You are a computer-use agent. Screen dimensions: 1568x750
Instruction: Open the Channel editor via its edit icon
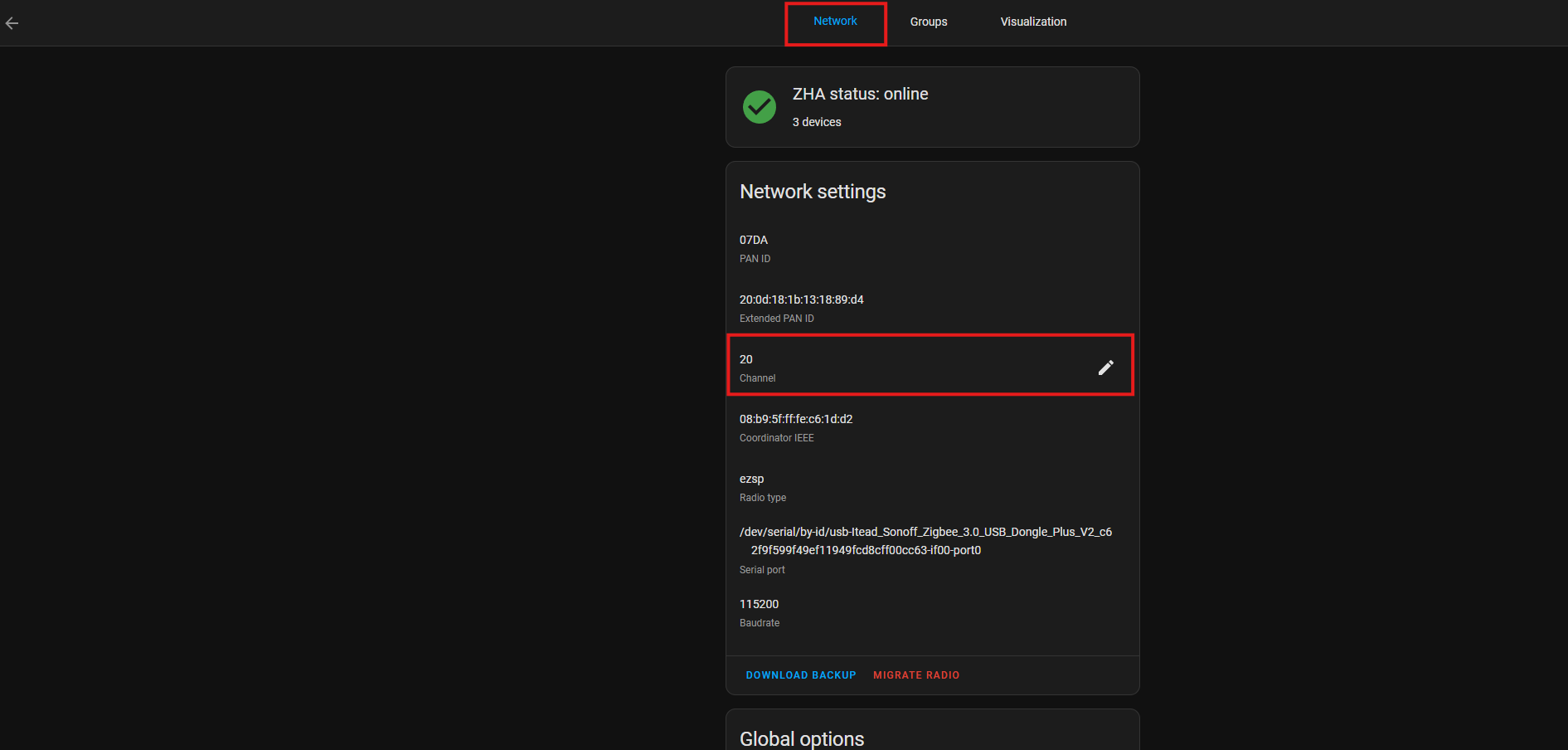(1106, 367)
